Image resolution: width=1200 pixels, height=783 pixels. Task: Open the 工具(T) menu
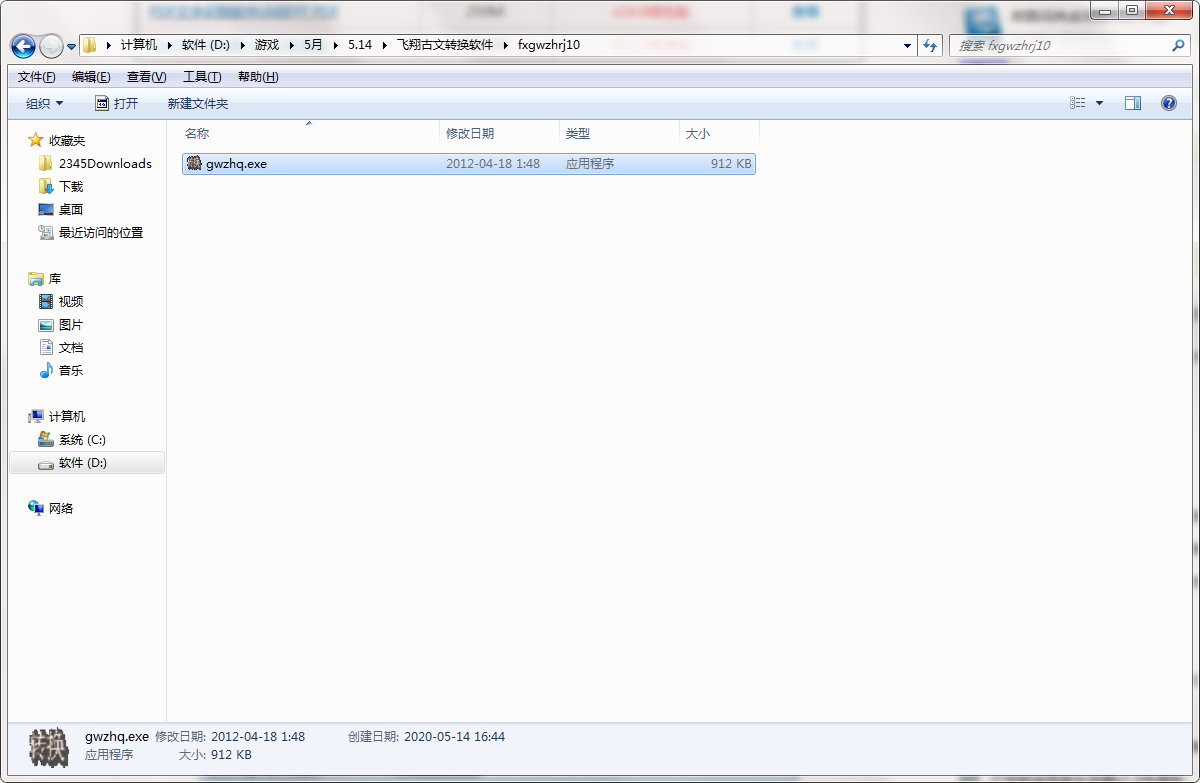pyautogui.click(x=202, y=77)
